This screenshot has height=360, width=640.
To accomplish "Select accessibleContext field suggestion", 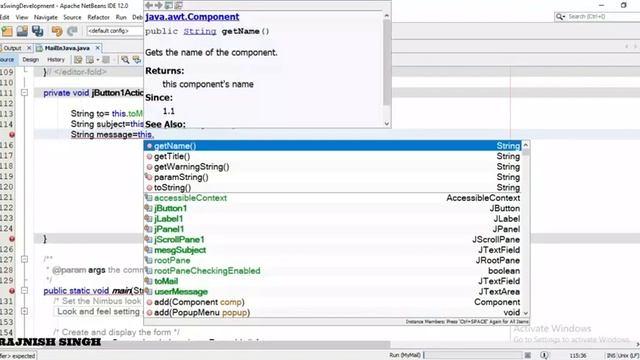I will (x=333, y=198).
